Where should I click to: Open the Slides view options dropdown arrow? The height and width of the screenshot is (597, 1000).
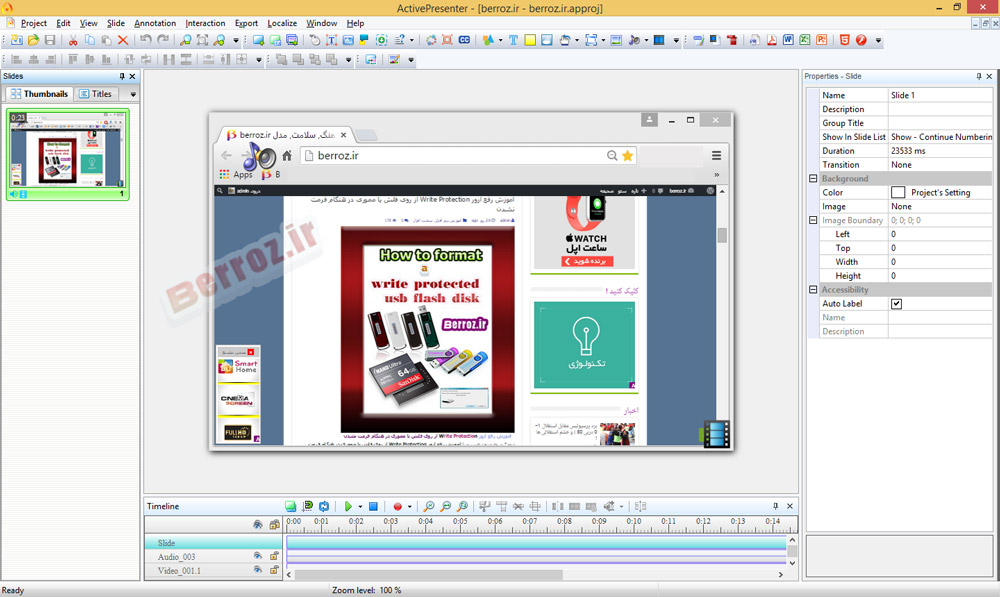coord(133,94)
